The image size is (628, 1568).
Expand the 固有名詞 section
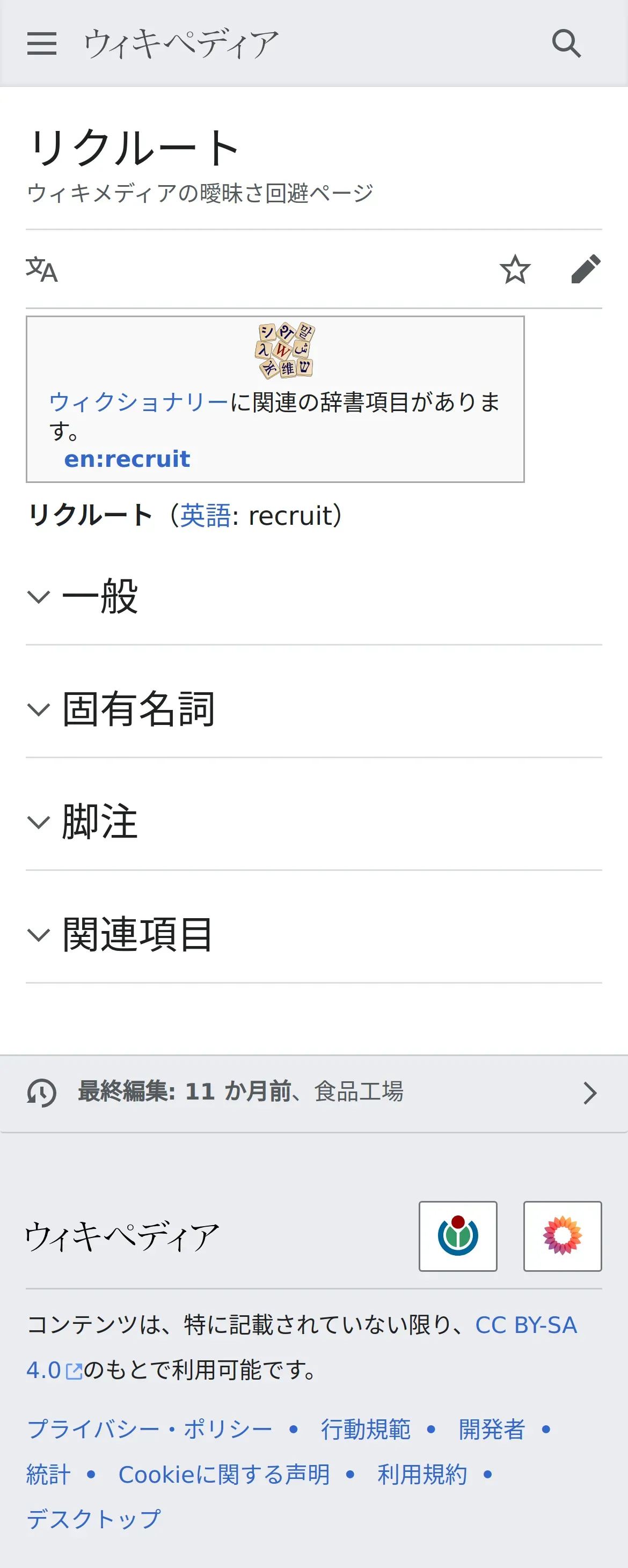tap(139, 709)
